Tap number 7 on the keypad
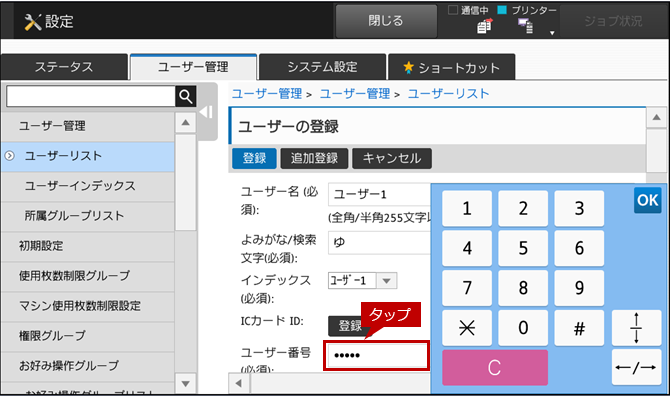670x396 pixels. (x=467, y=288)
